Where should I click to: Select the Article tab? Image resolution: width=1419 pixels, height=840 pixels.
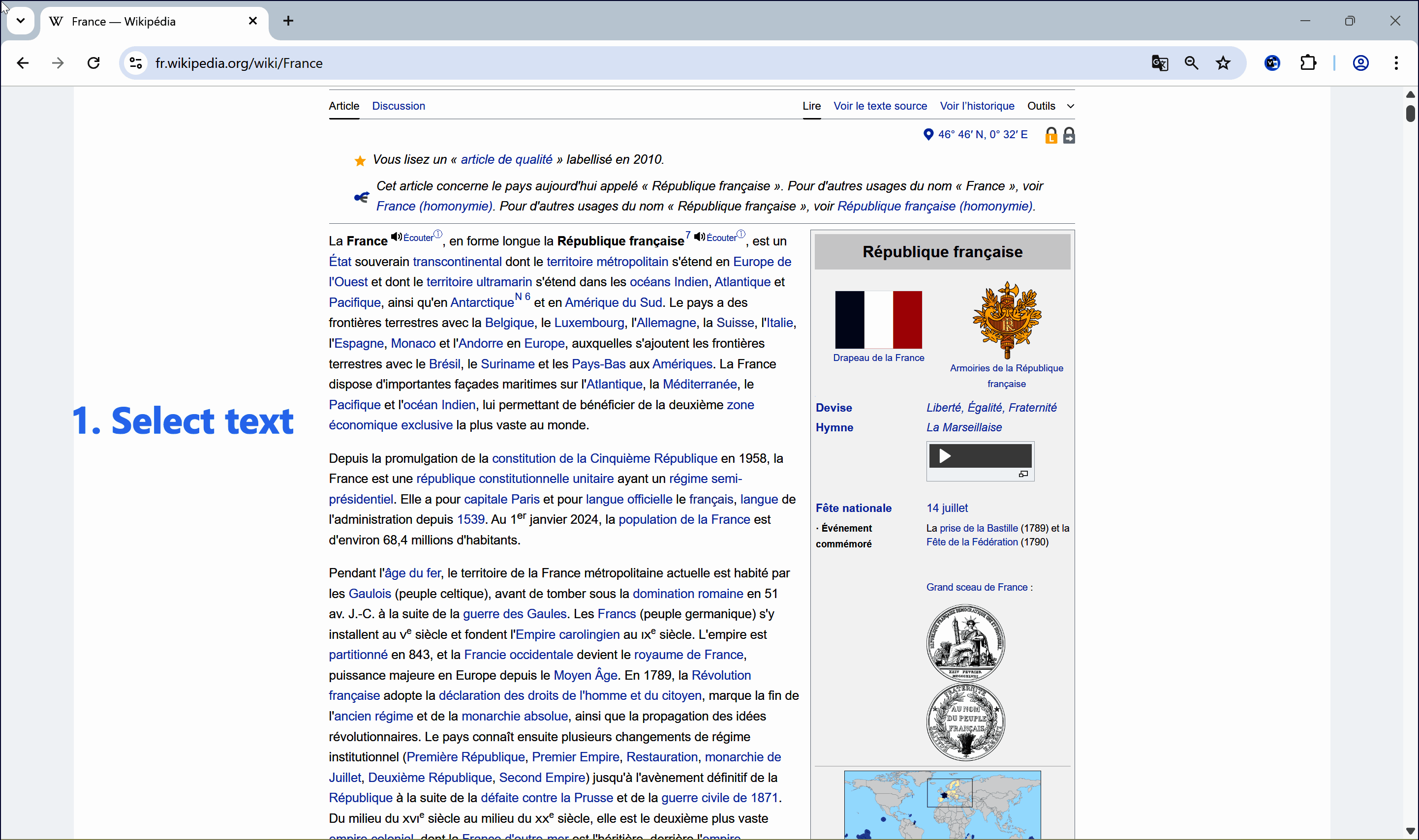[344, 106]
